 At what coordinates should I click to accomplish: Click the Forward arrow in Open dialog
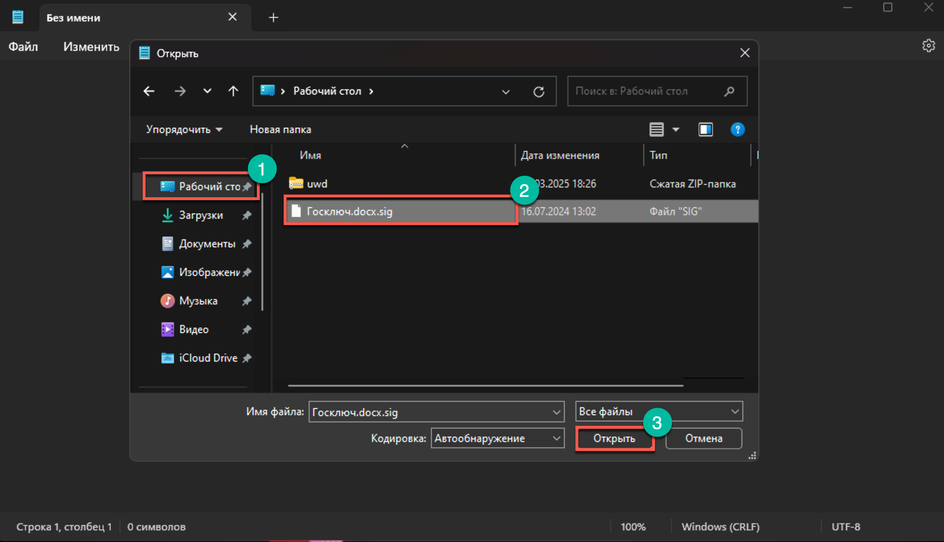[180, 91]
